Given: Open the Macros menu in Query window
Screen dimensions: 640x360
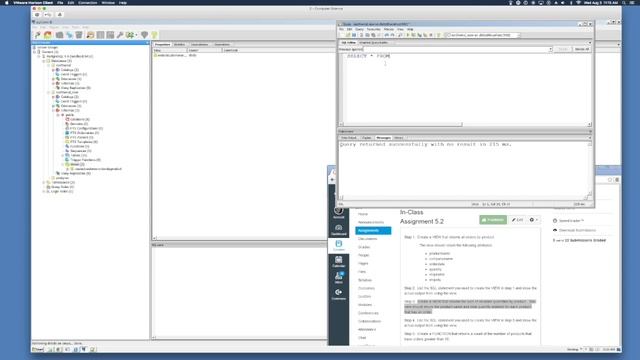Looking at the screenshot, I should (389, 29).
